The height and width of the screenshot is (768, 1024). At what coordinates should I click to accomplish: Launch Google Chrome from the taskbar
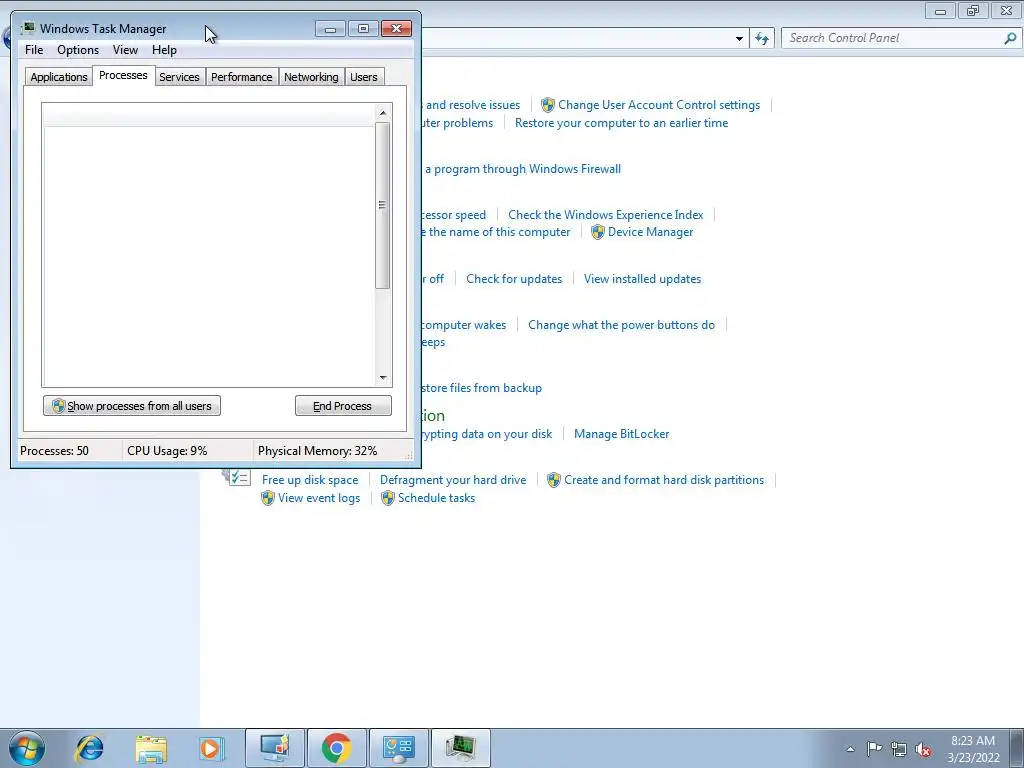pos(336,748)
